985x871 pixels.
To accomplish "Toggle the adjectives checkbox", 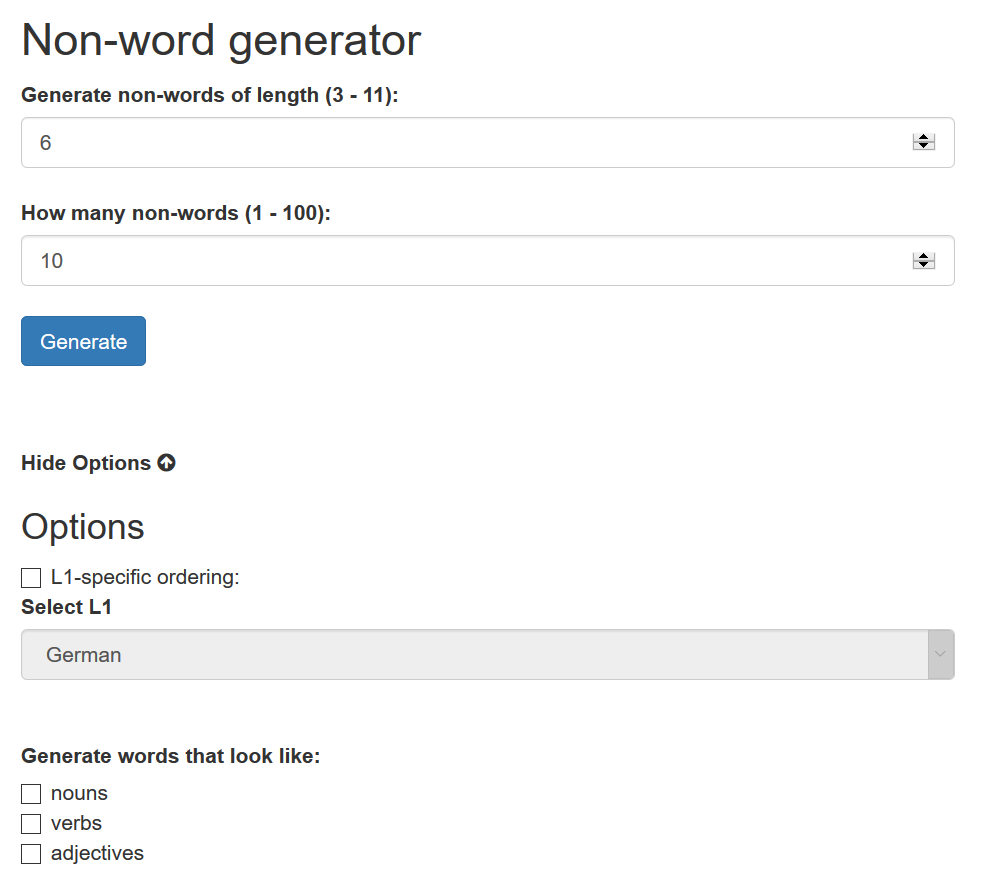I will (x=31, y=854).
